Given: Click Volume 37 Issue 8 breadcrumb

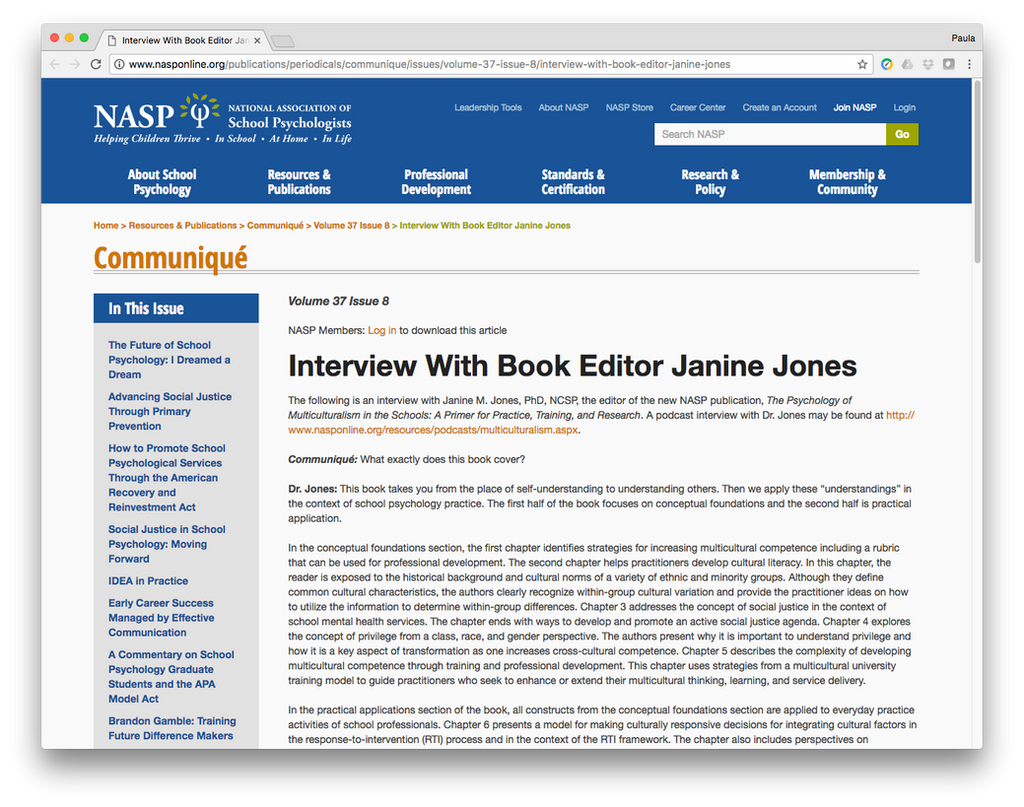Looking at the screenshot, I should [351, 225].
